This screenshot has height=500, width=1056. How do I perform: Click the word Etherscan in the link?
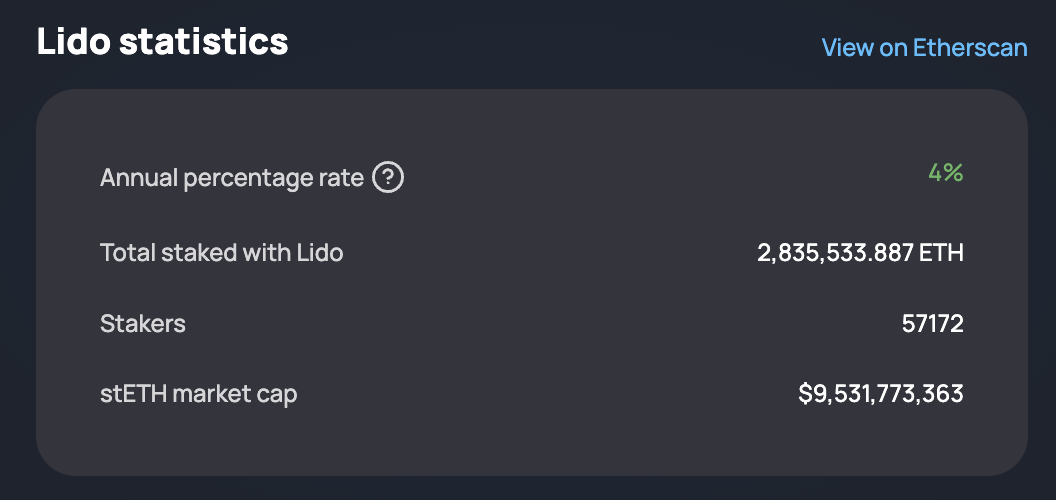[x=970, y=47]
